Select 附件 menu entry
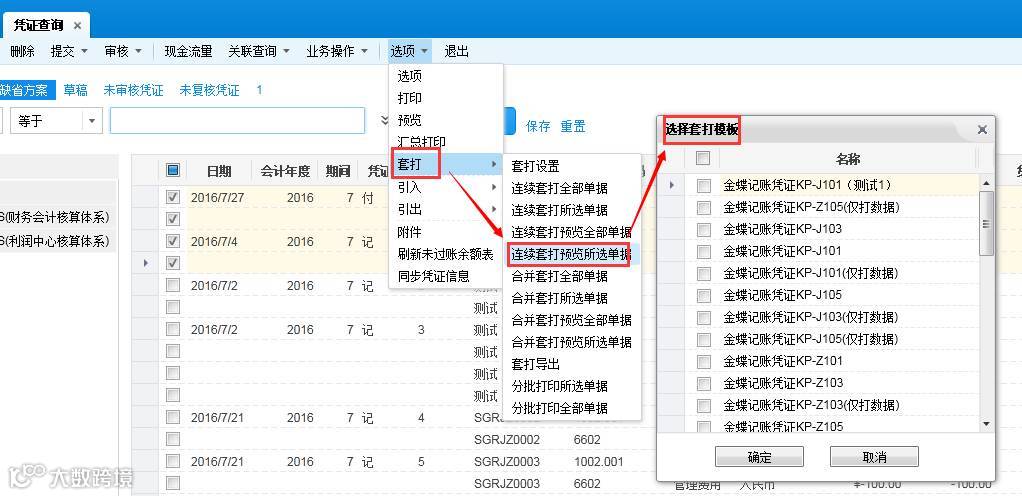1022x496 pixels. pos(410,232)
